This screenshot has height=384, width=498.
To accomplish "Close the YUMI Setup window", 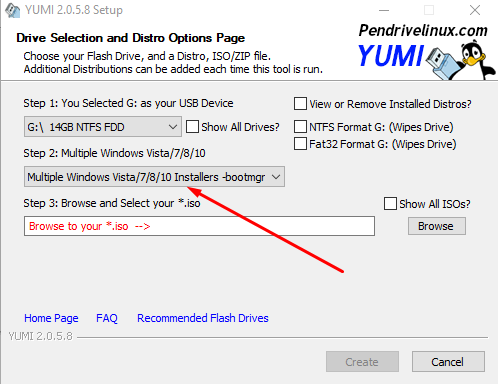I will pos(475,10).
